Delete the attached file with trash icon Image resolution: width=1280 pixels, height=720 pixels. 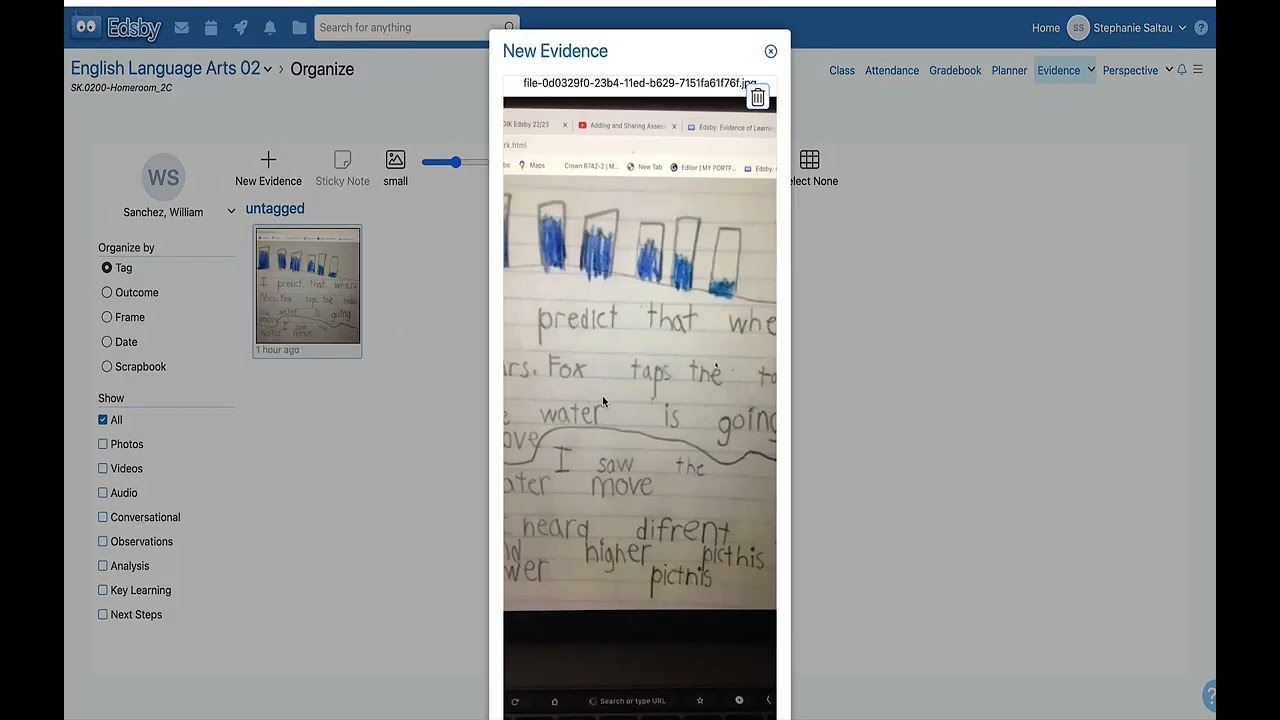coord(758,97)
